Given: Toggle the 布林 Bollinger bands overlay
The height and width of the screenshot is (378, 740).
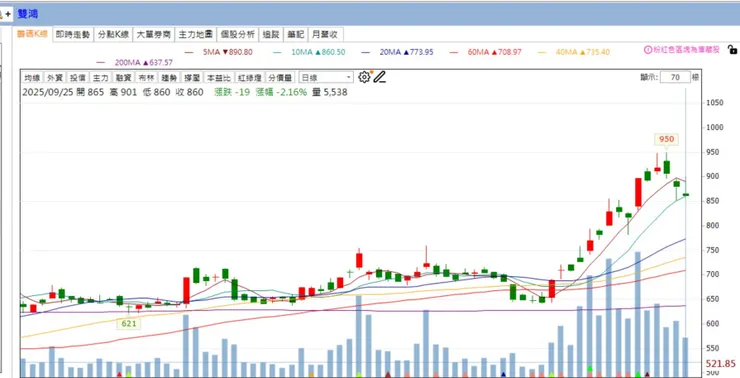Looking at the screenshot, I should [145, 78].
